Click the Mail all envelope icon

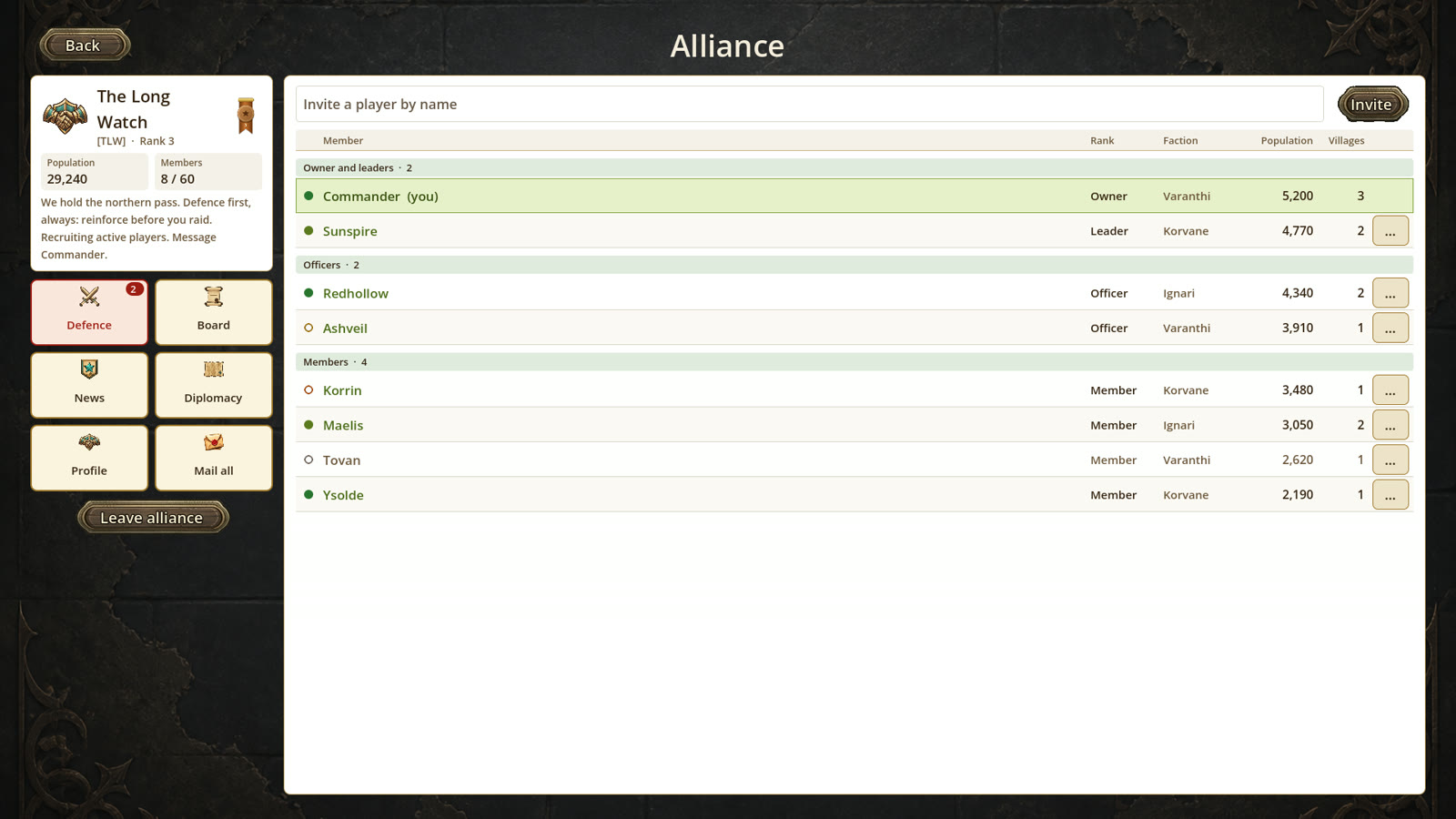point(214,442)
